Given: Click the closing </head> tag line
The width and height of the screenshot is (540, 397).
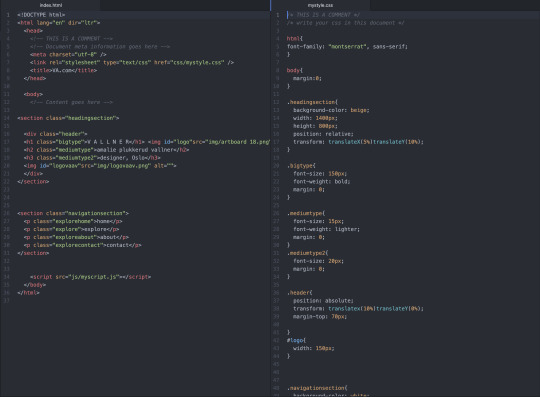Looking at the screenshot, I should click(35, 78).
